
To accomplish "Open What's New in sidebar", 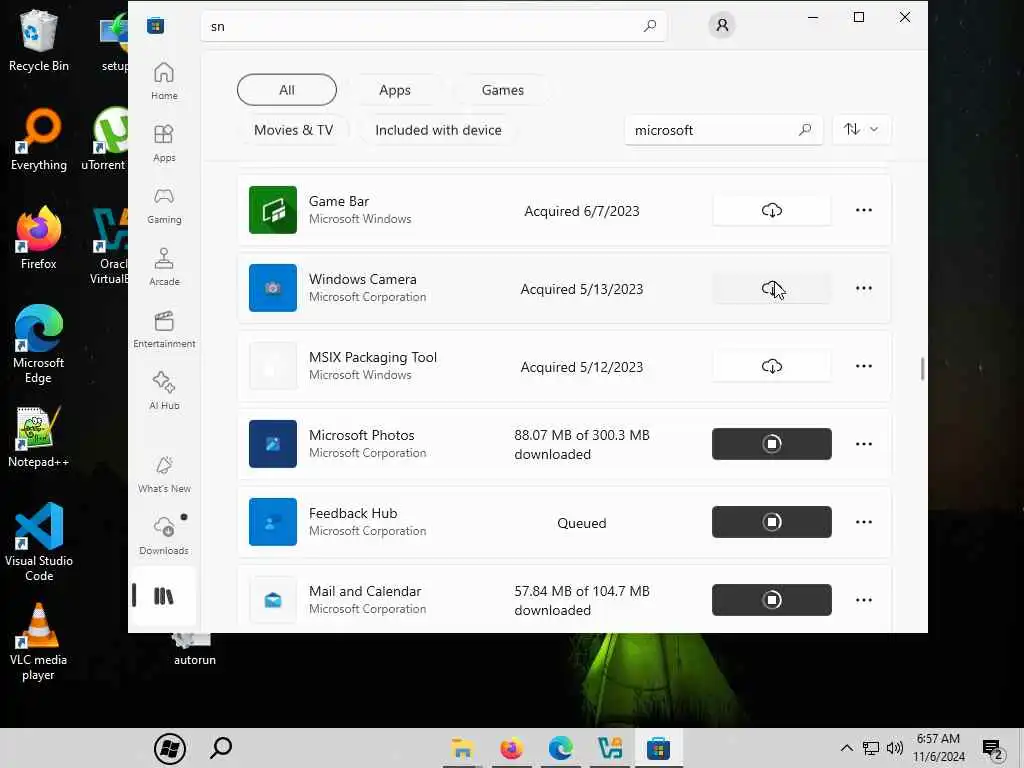I will click(164, 474).
